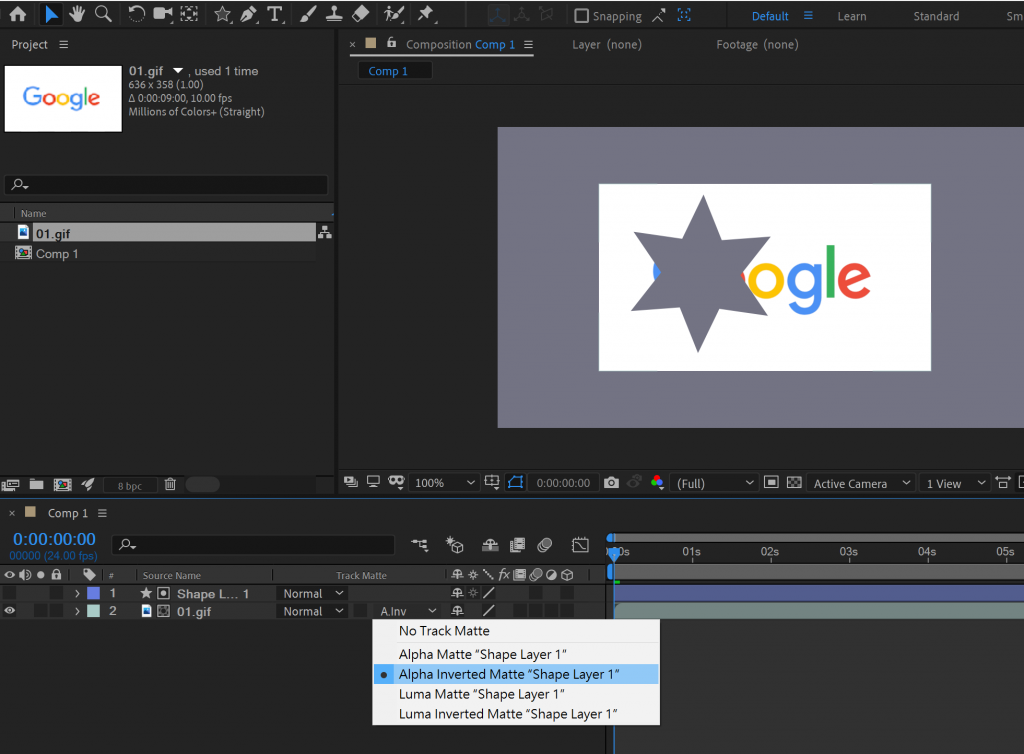Enable the Snapping checkbox
This screenshot has height=754, width=1024.
582,16
